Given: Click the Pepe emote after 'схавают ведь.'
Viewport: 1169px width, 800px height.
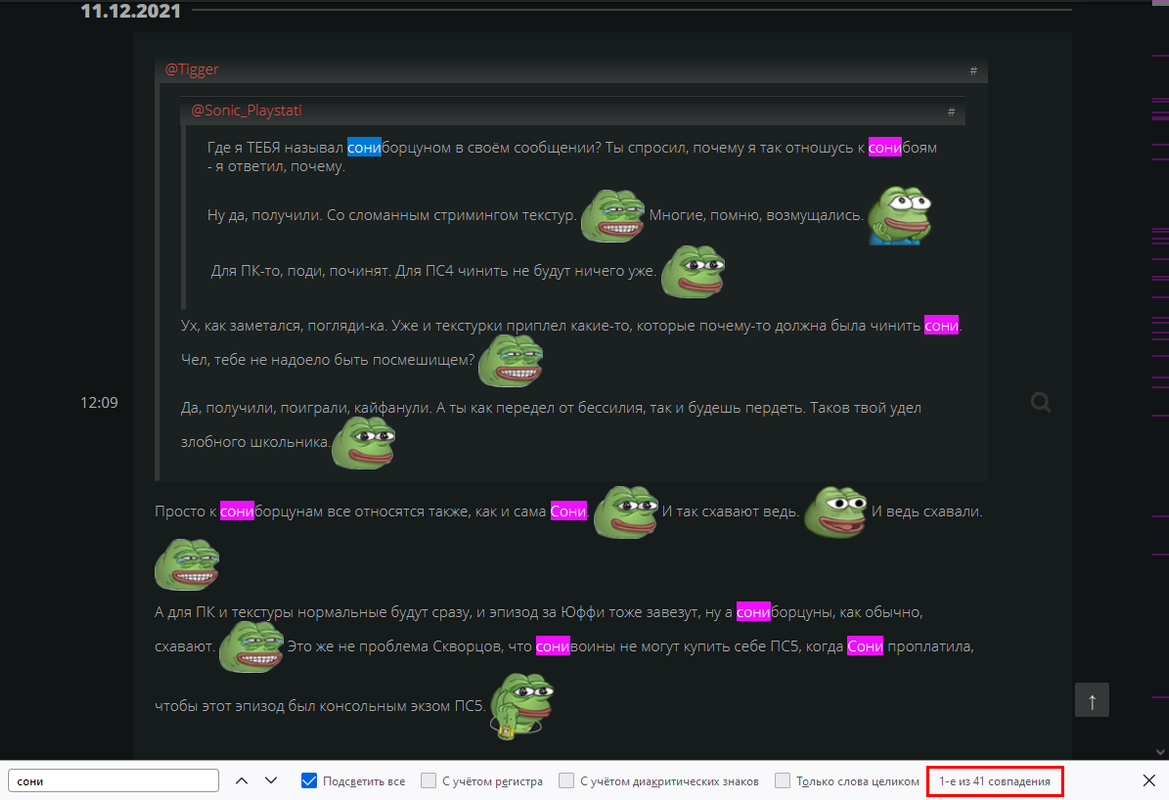Looking at the screenshot, I should coord(835,512).
